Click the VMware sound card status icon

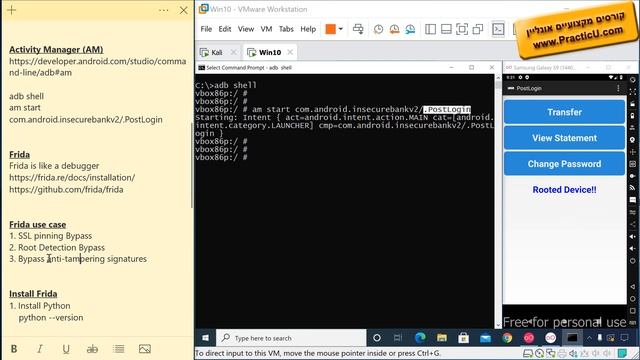pyautogui.click(x=573, y=353)
